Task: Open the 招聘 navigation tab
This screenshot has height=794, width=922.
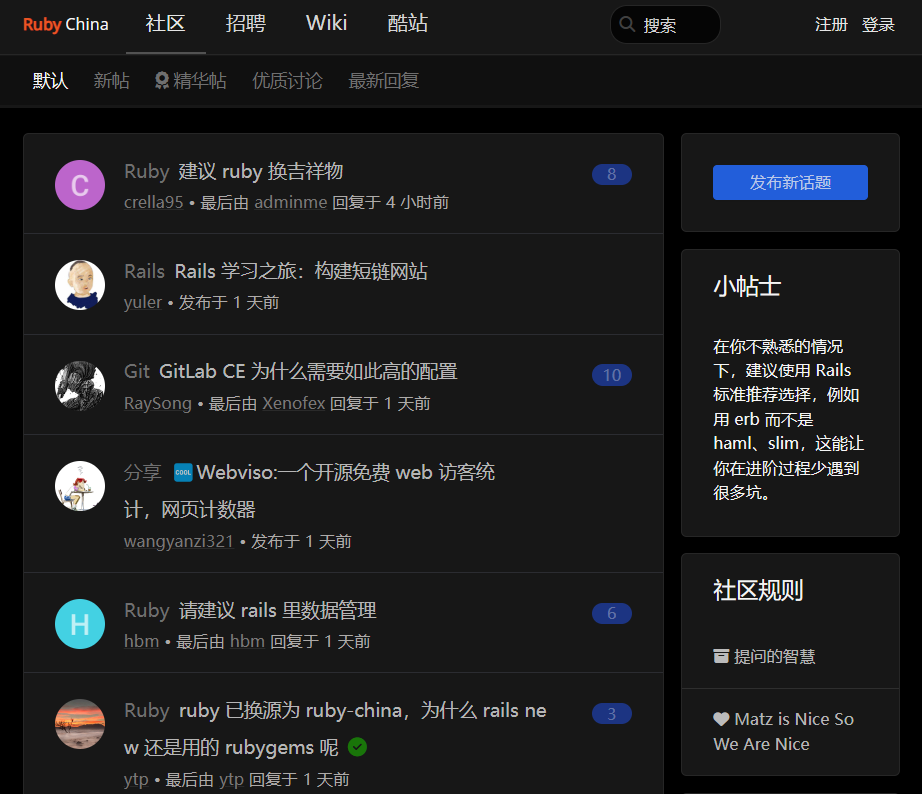Action: pos(246,24)
